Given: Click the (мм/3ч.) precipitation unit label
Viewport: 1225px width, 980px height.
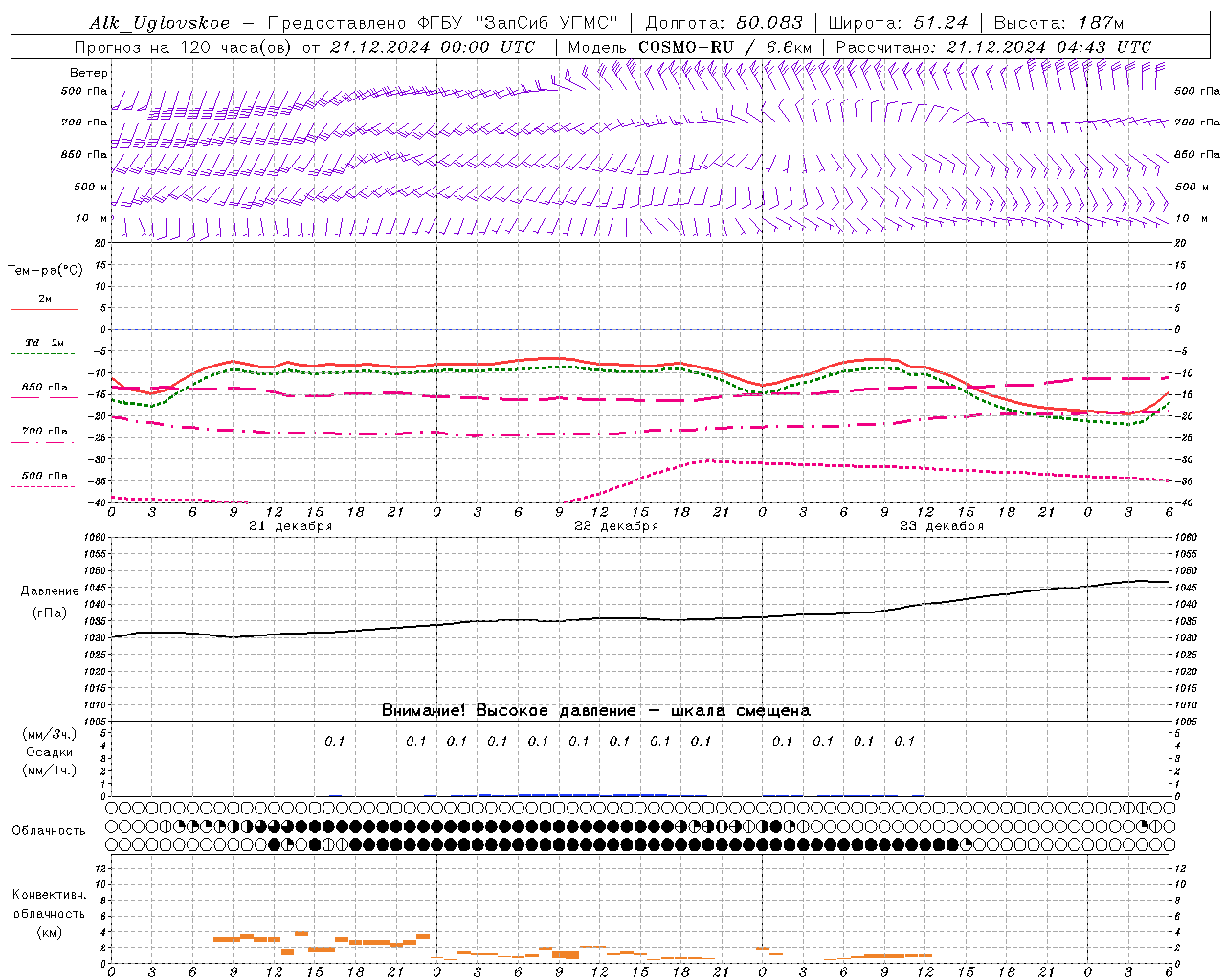Looking at the screenshot, I should coord(50,734).
